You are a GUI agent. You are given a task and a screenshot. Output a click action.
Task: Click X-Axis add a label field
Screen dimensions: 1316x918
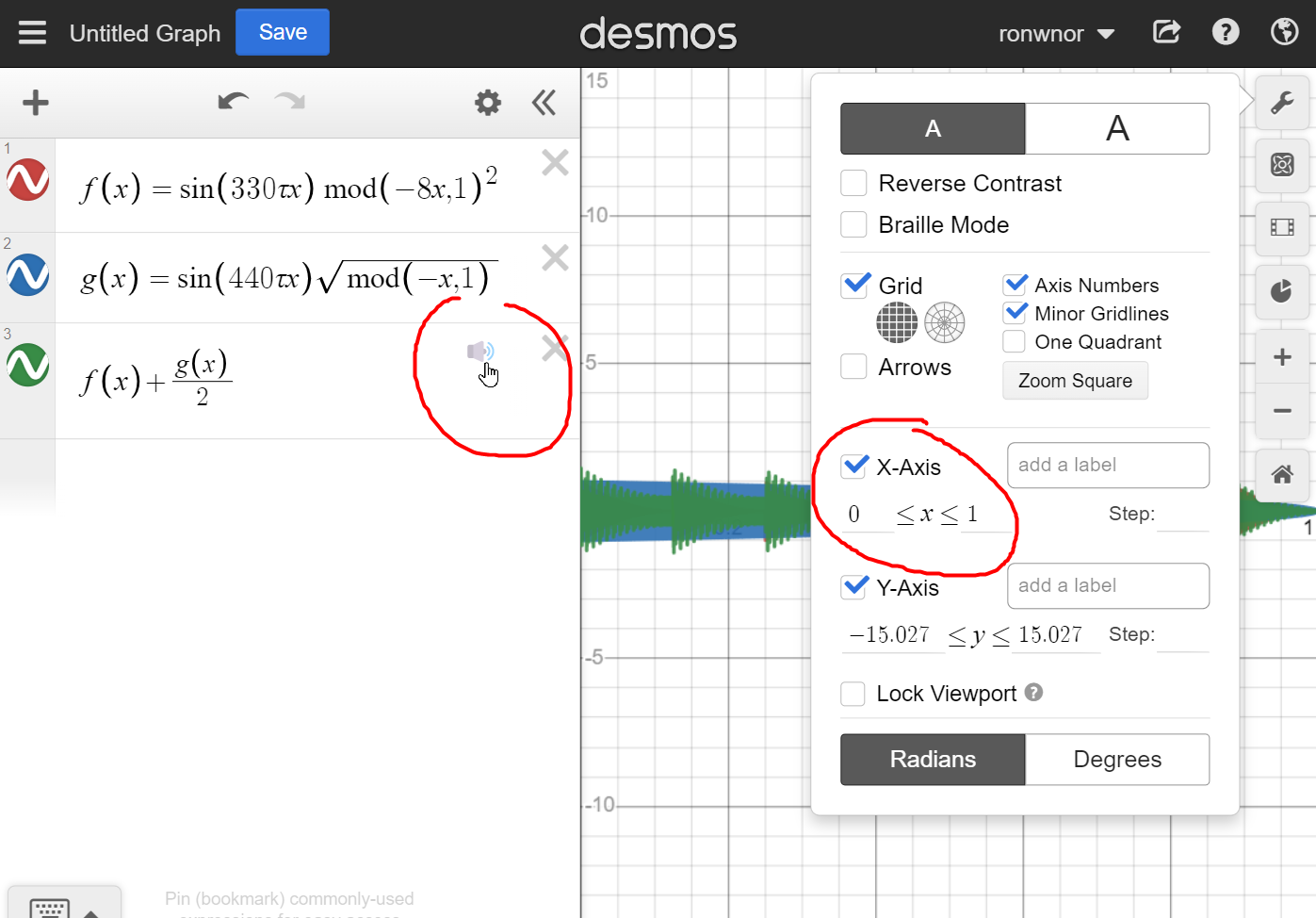(1108, 466)
